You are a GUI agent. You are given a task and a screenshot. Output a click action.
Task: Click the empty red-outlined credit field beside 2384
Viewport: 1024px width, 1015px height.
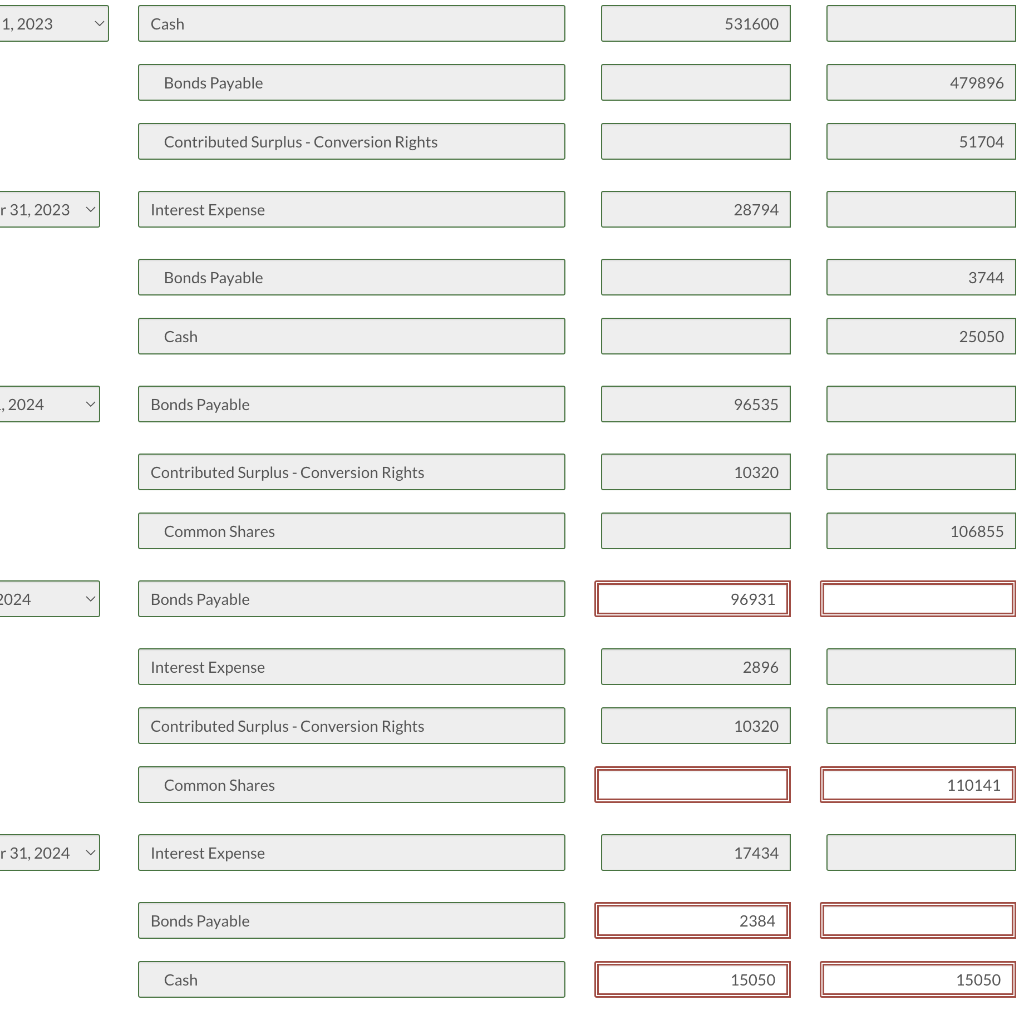(x=918, y=920)
